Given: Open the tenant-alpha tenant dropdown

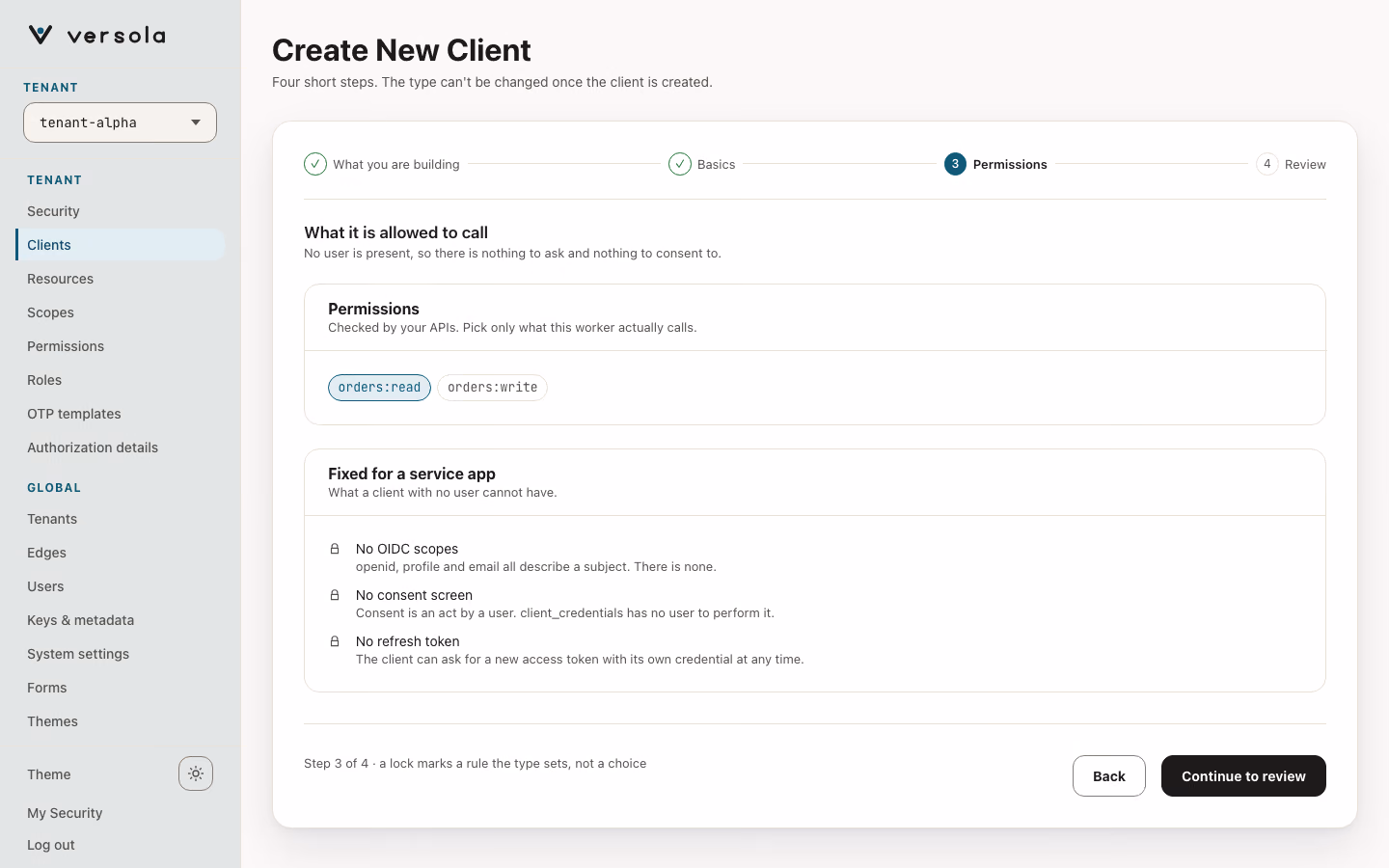Looking at the screenshot, I should [x=120, y=122].
